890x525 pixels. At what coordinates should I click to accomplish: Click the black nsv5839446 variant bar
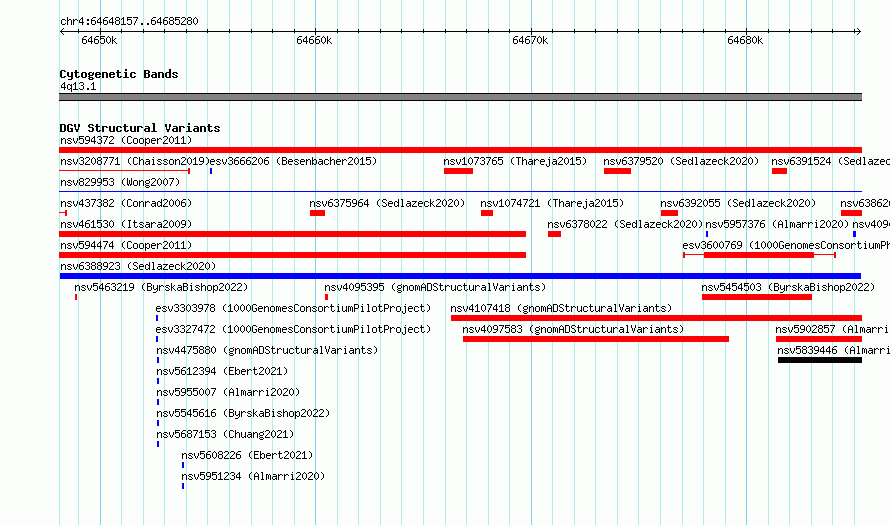coord(820,360)
